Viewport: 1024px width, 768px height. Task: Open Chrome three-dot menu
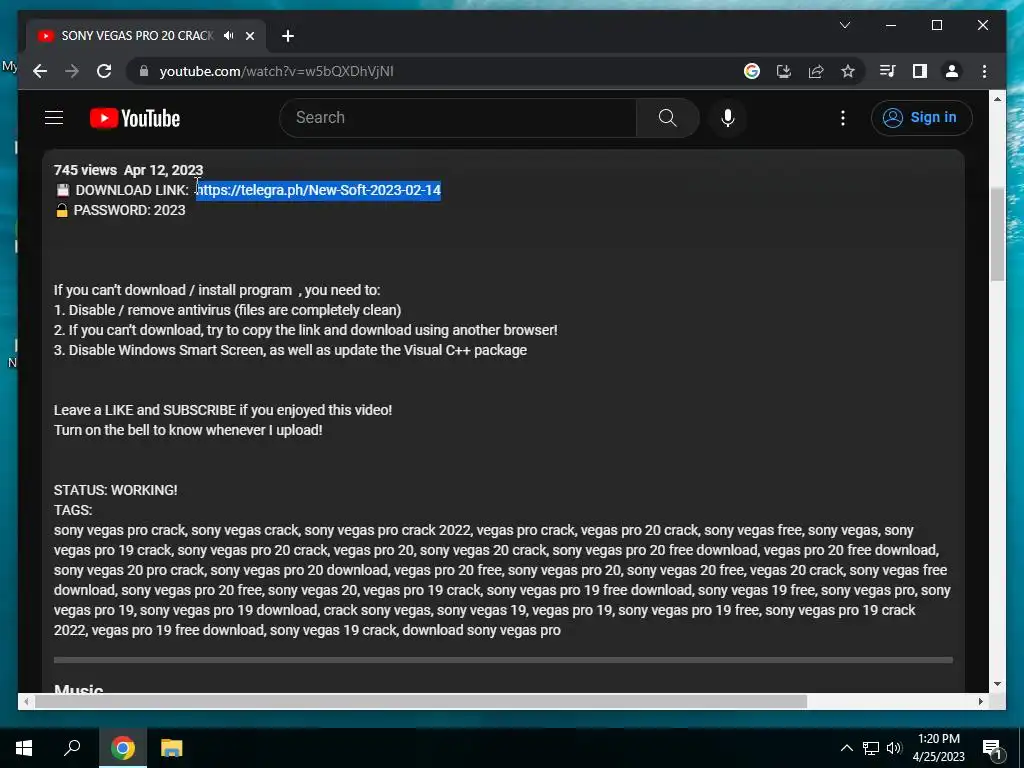click(x=984, y=71)
